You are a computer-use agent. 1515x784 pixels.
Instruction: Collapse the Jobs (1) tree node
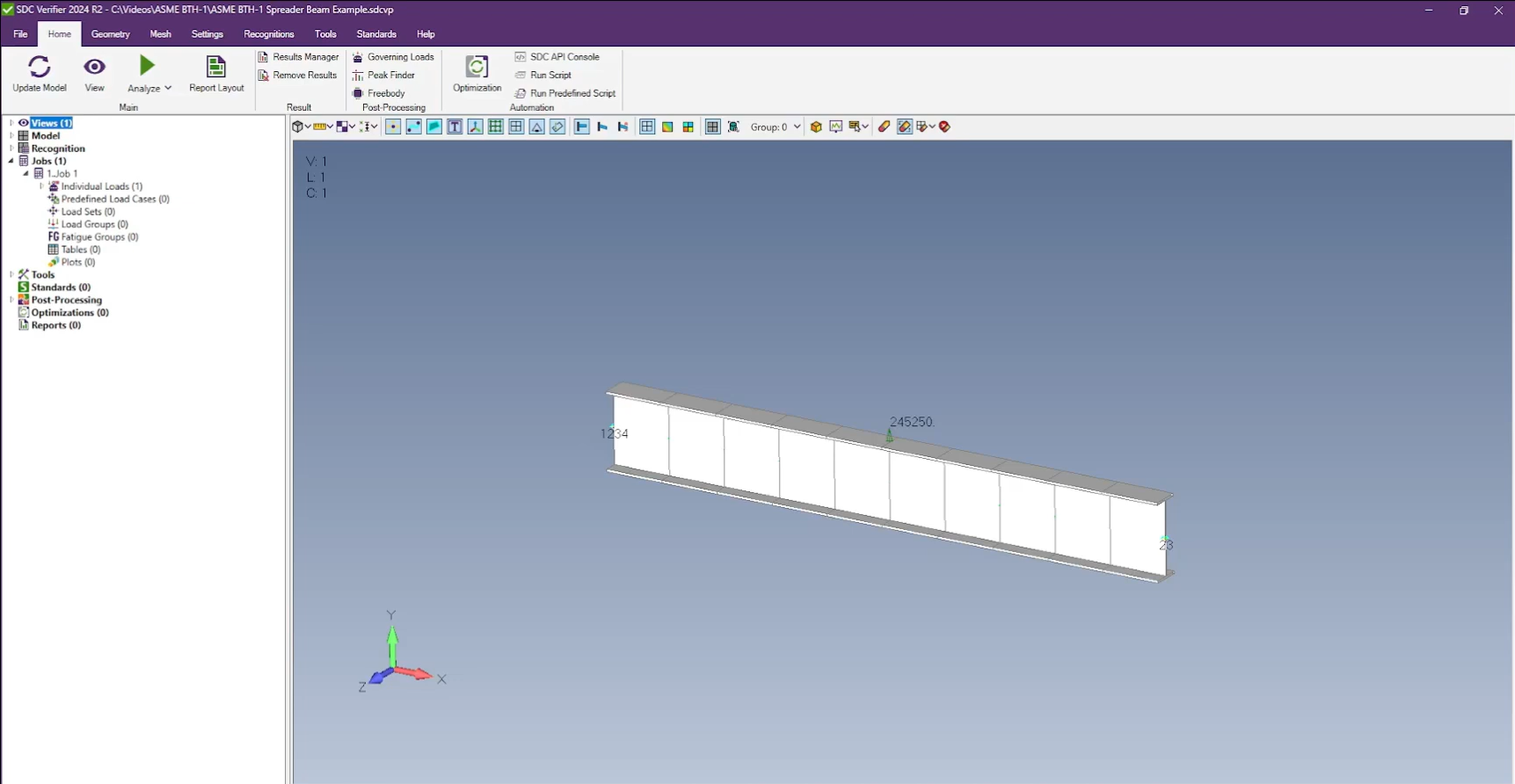[x=11, y=161]
